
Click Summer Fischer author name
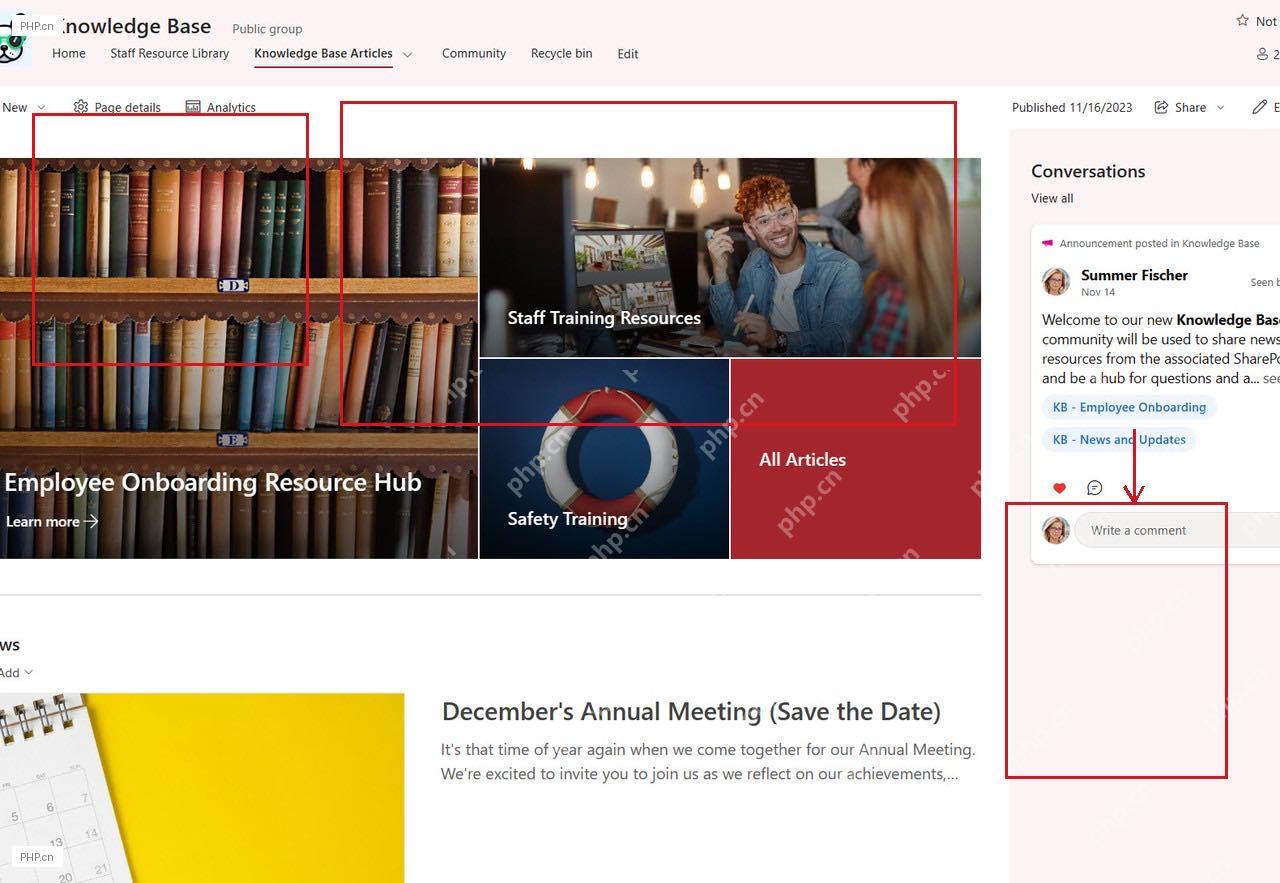(1134, 275)
